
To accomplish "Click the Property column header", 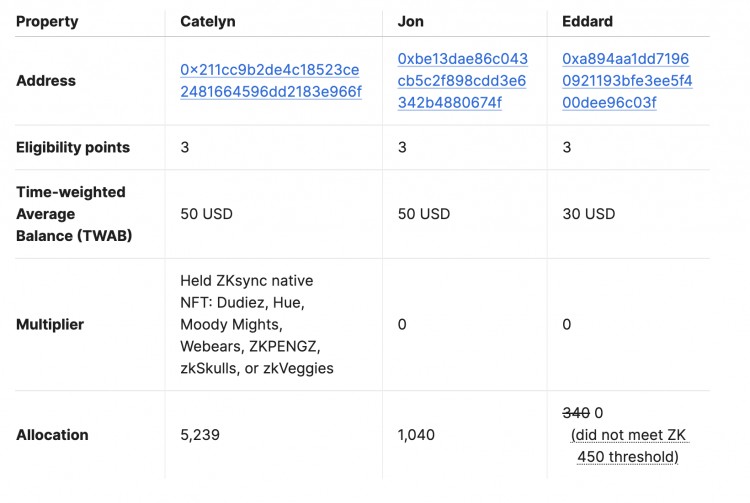I will 47,22.
